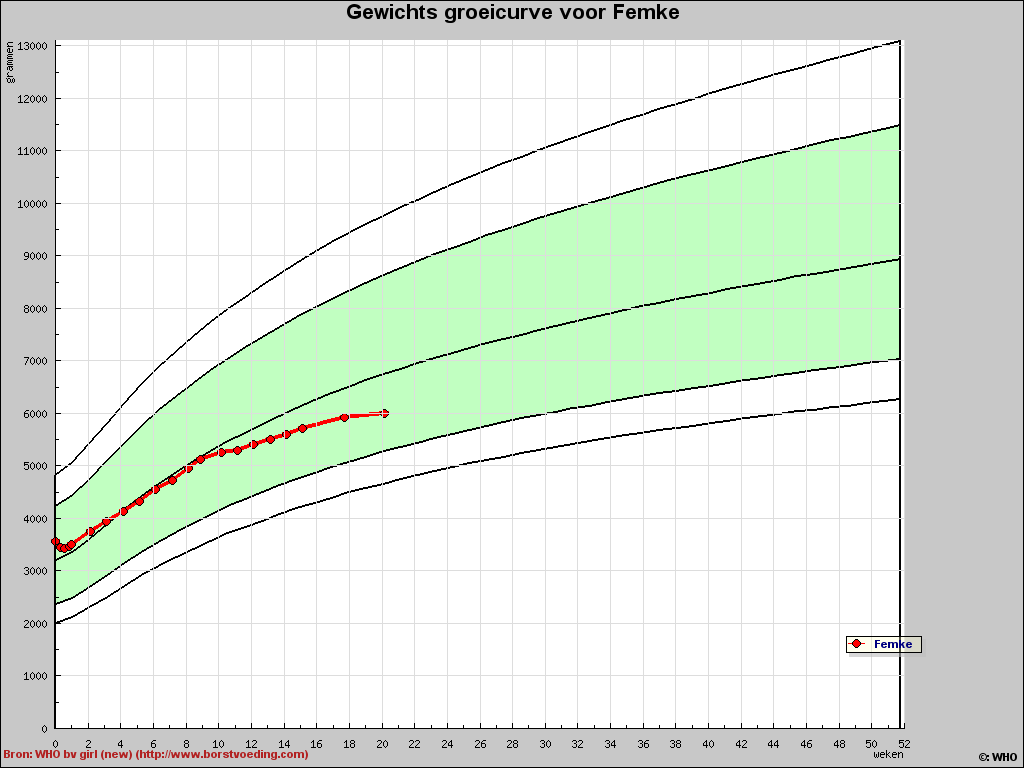Click the '©: WHO' copyright text

(x=998, y=758)
